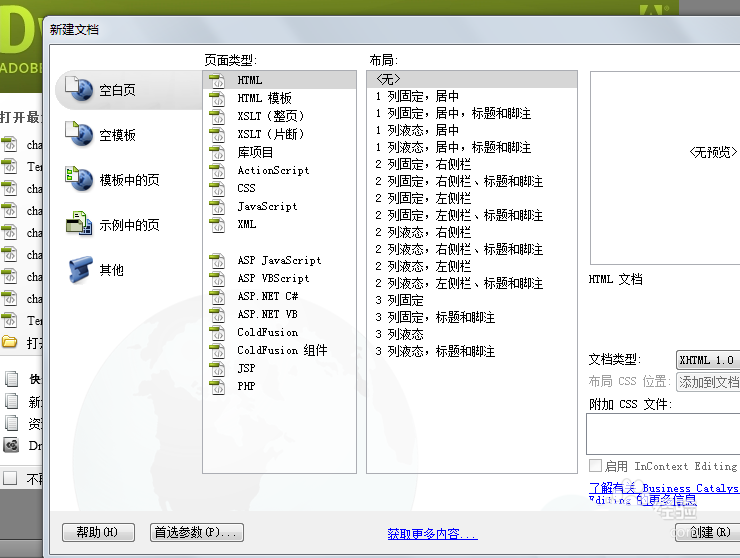
Task: Click the XSLT (片断) file icon
Action: [218, 134]
